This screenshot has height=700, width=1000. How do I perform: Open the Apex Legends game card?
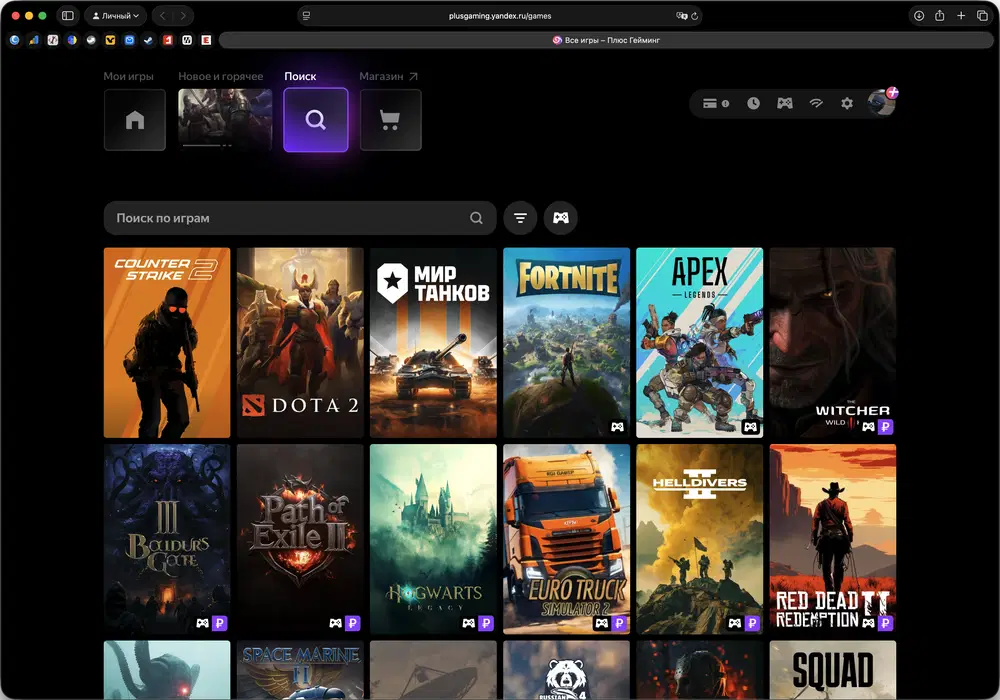[700, 342]
